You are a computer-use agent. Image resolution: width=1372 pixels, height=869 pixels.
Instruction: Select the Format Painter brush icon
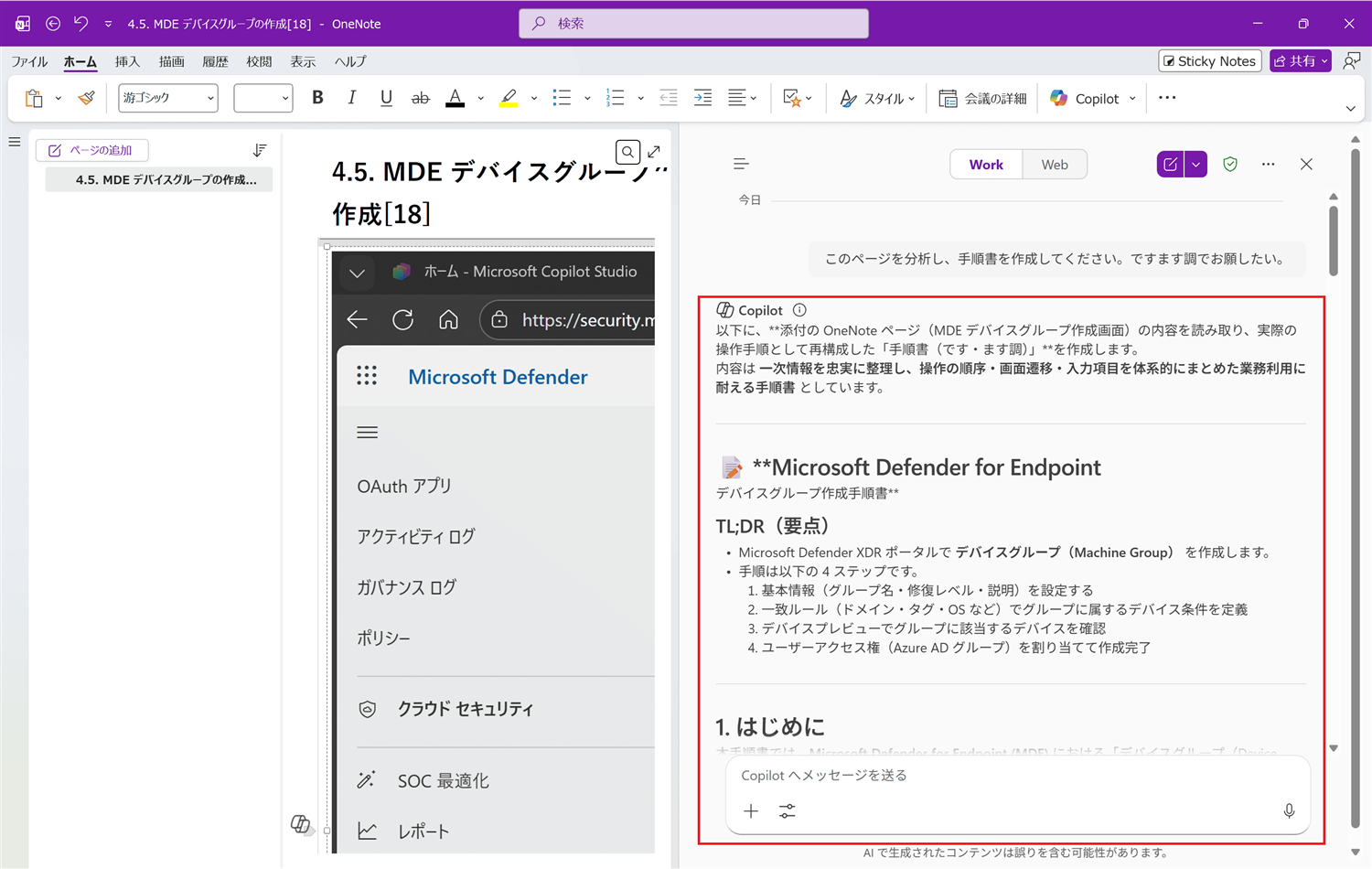coord(86,98)
